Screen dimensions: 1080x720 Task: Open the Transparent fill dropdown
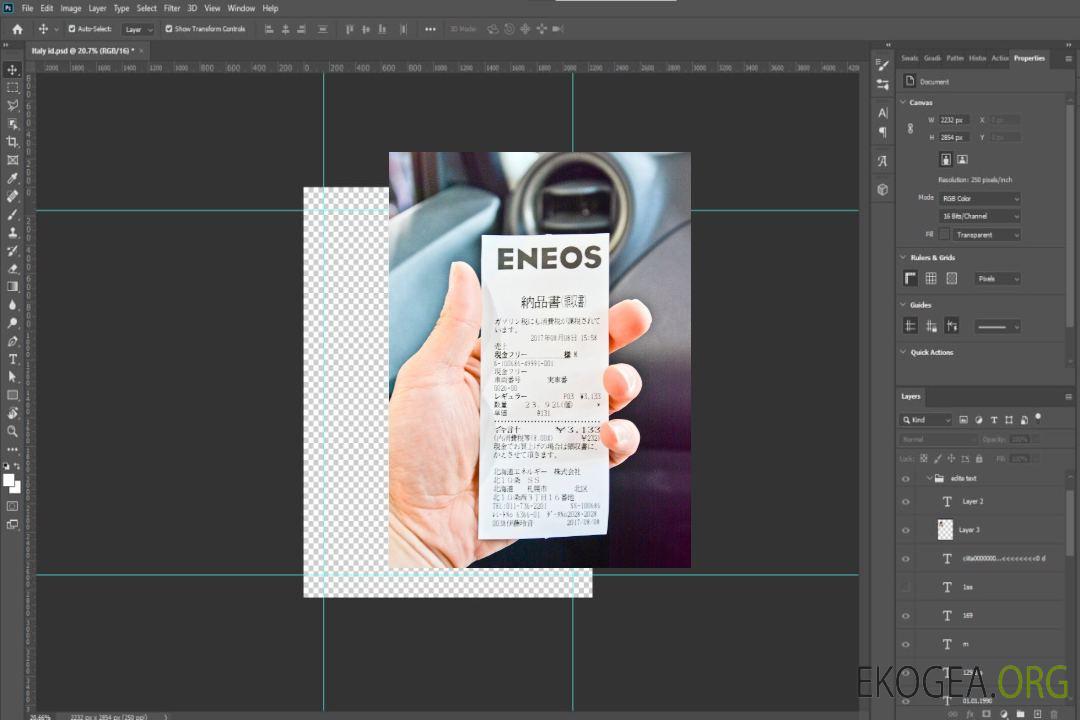coord(986,235)
